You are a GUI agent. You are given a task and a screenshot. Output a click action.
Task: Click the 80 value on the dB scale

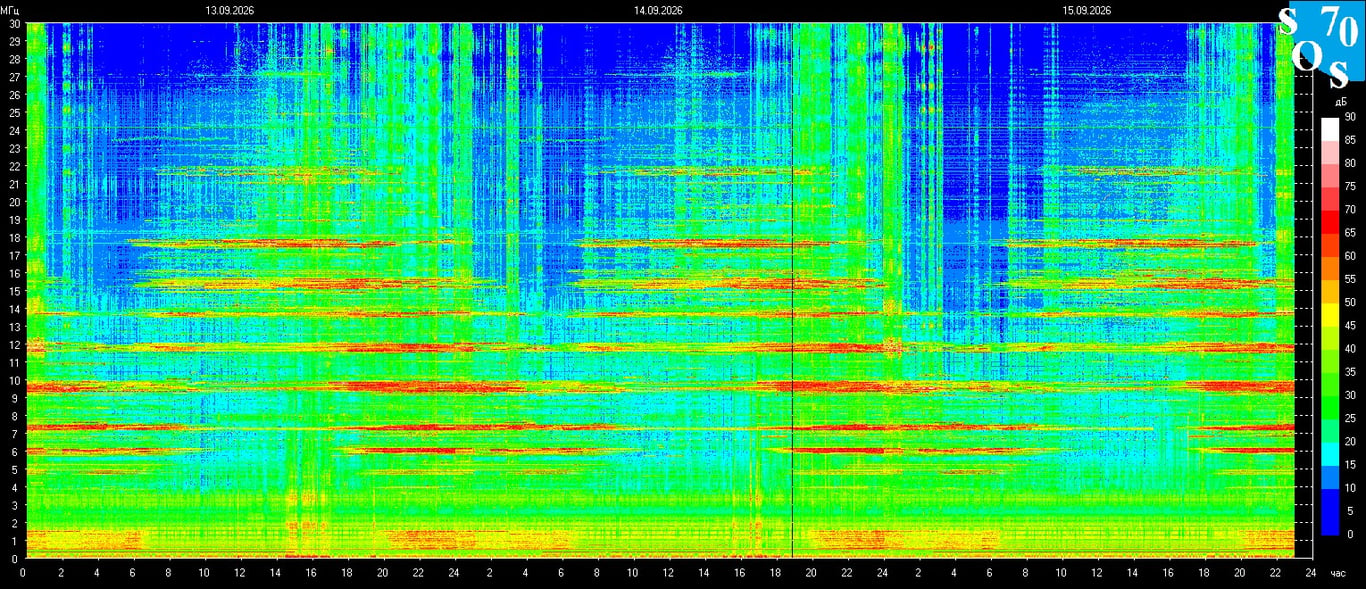click(1349, 163)
